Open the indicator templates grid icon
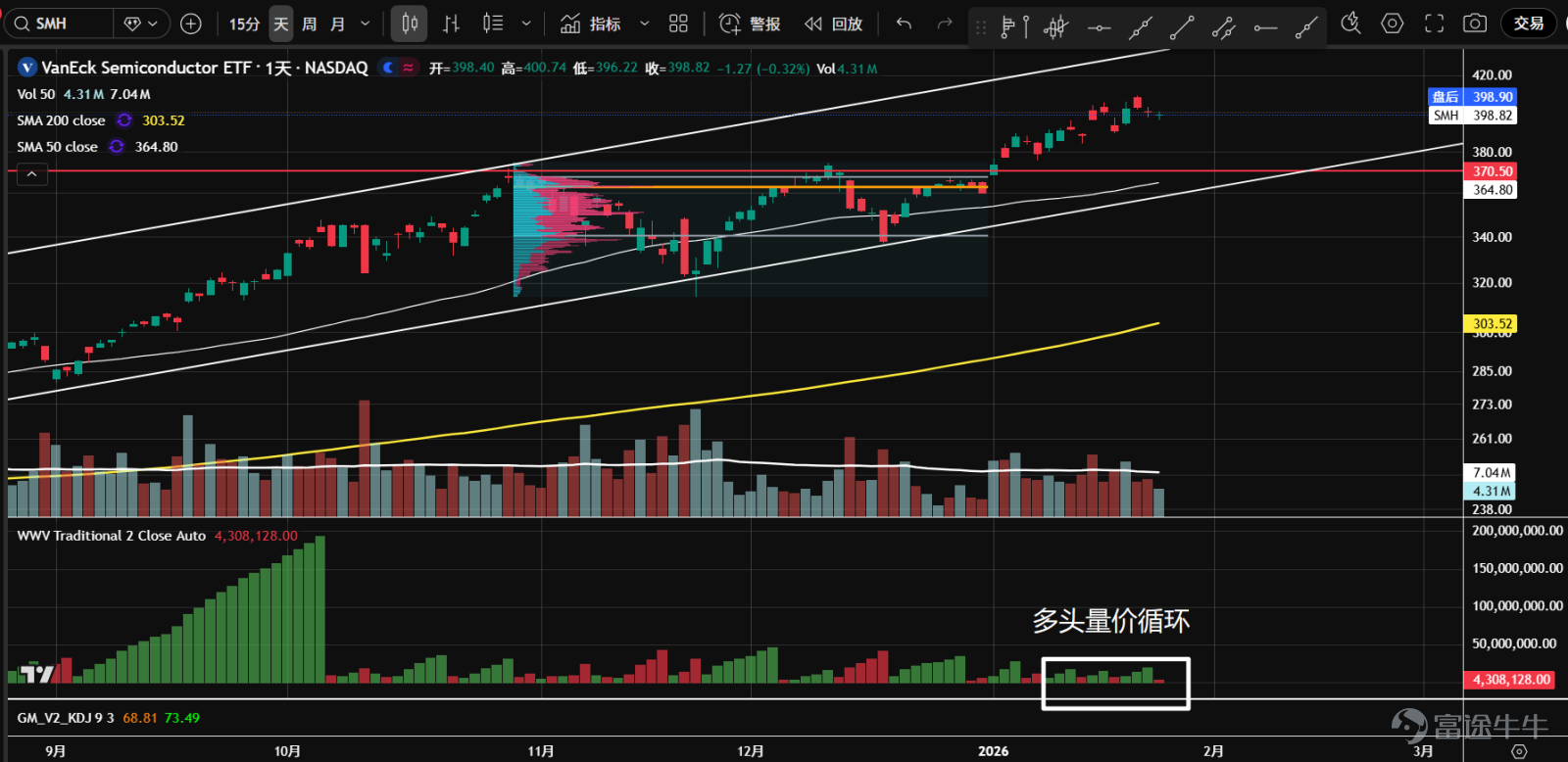1568x762 pixels. pyautogui.click(x=678, y=24)
